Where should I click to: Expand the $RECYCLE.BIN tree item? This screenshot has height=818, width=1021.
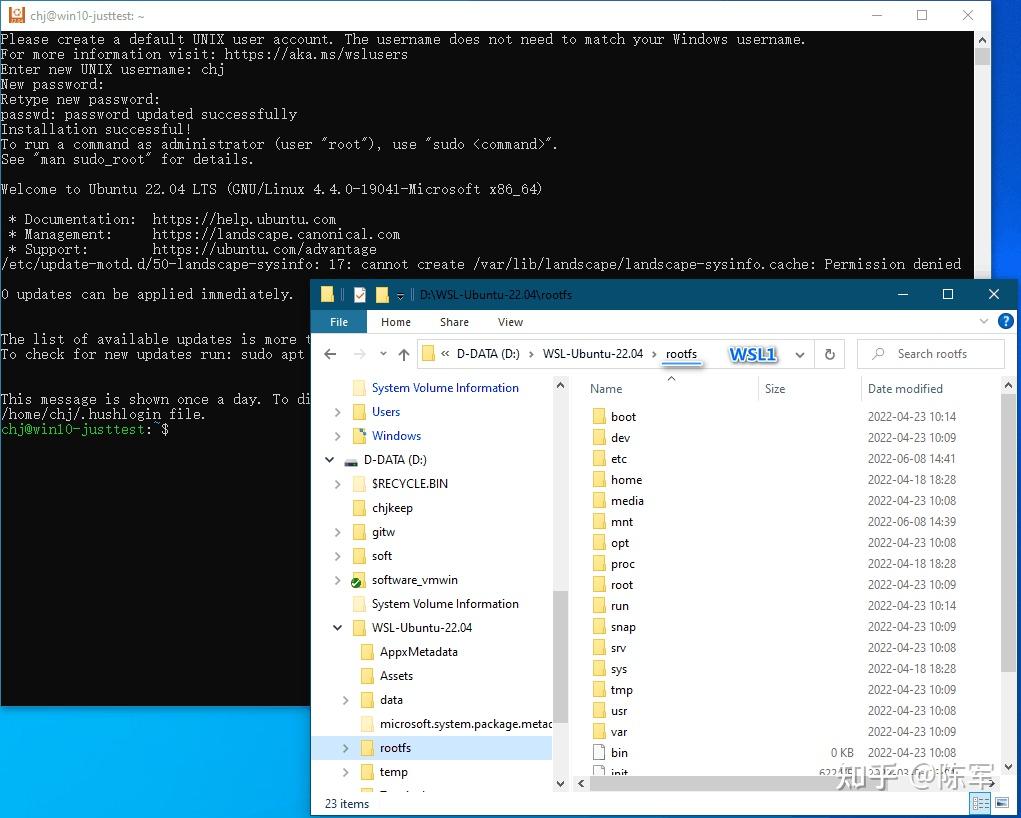[x=338, y=483]
